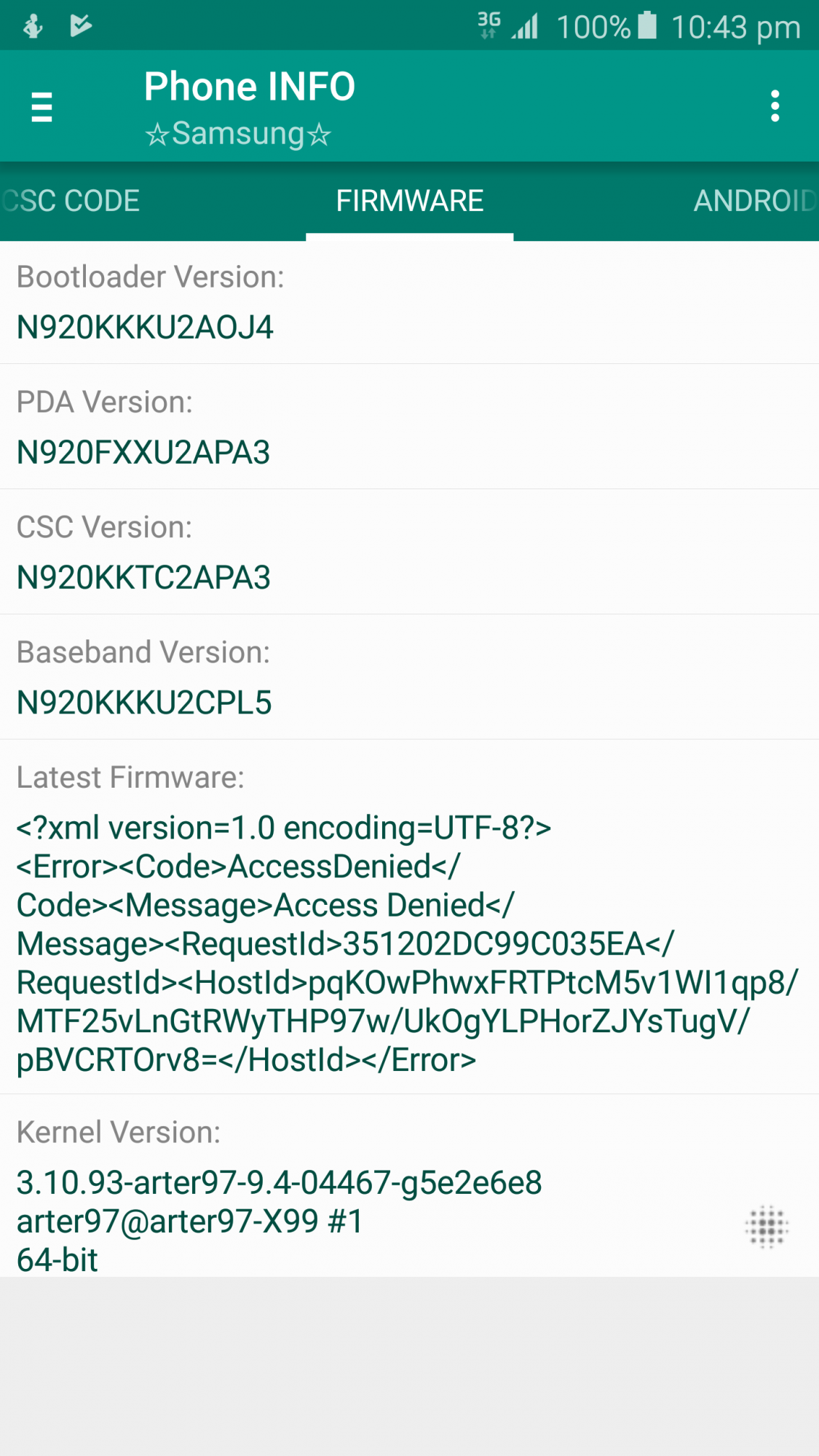Screen dimensions: 819x1456
Task: Tap the 10:43 pm clock
Action: (x=736, y=28)
